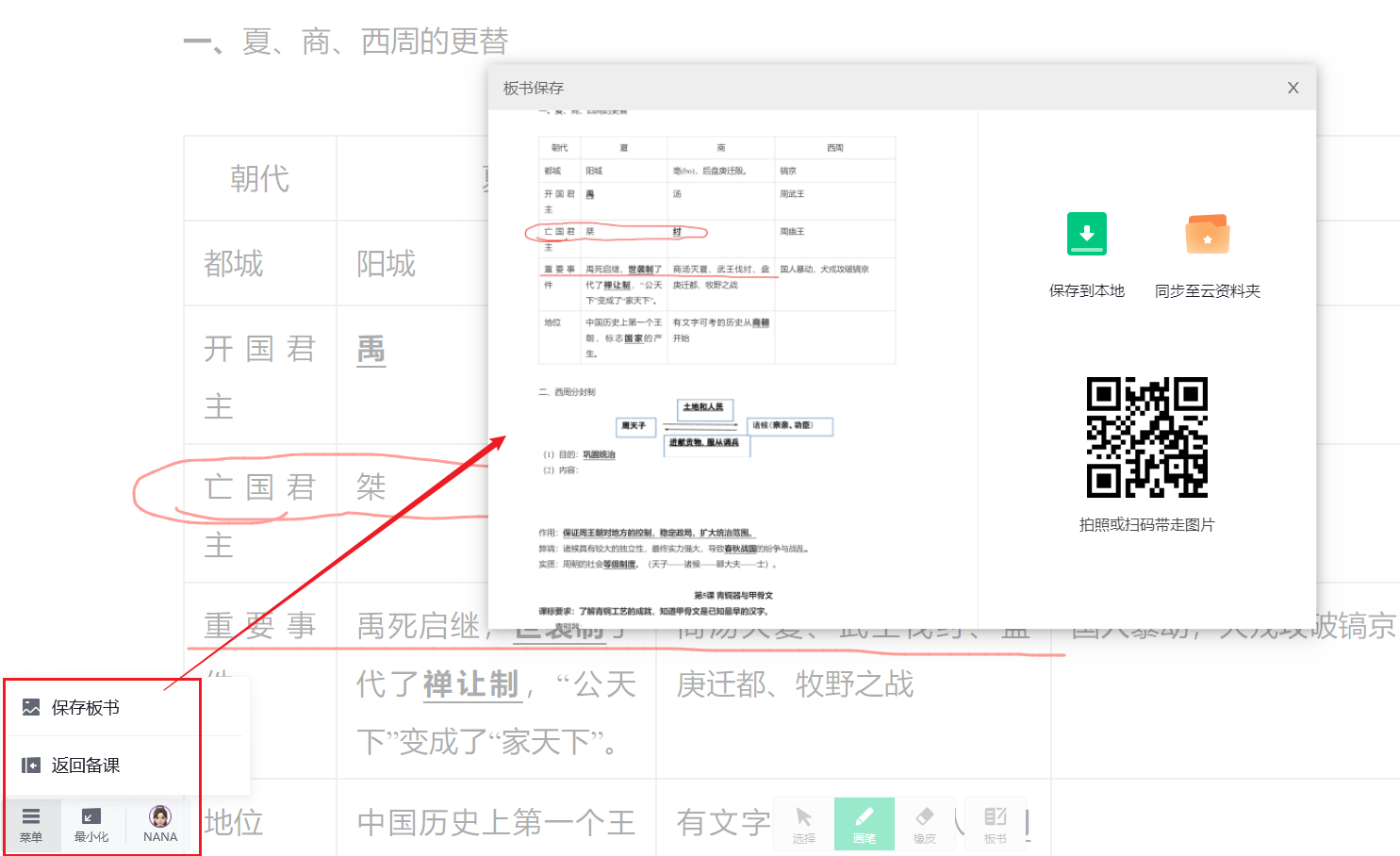
Task: Activate the green 画笔 pen tool
Action: coord(864,824)
